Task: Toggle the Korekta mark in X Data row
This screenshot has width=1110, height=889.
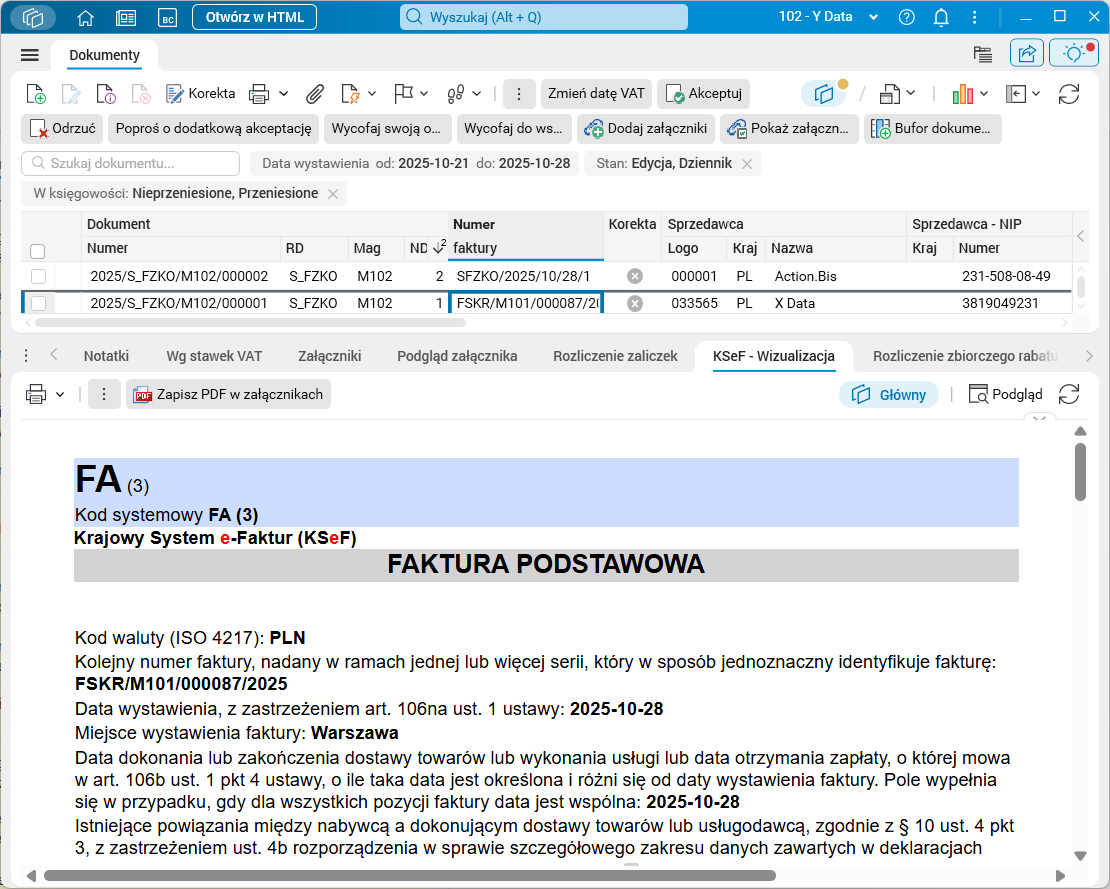Action: click(635, 303)
